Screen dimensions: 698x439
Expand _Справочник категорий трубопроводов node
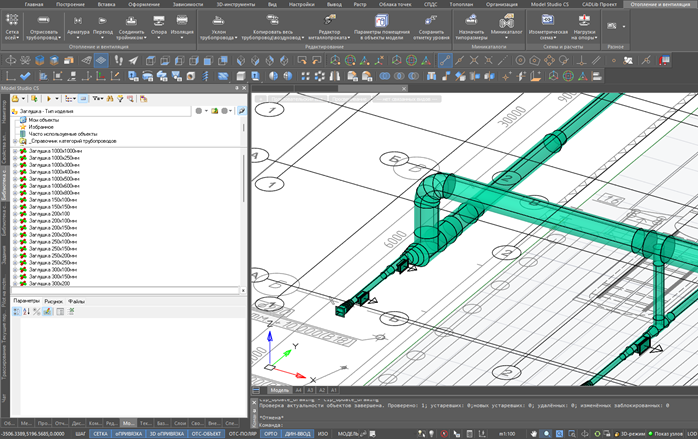(x=15, y=141)
